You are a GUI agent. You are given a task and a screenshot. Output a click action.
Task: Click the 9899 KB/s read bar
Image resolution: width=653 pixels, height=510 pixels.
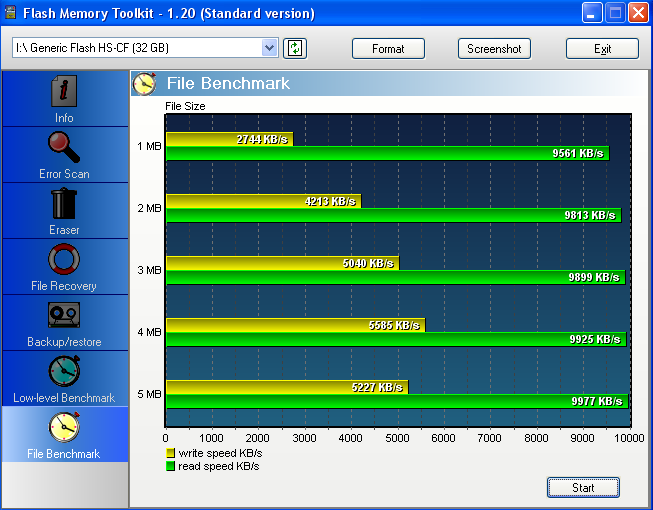point(396,277)
